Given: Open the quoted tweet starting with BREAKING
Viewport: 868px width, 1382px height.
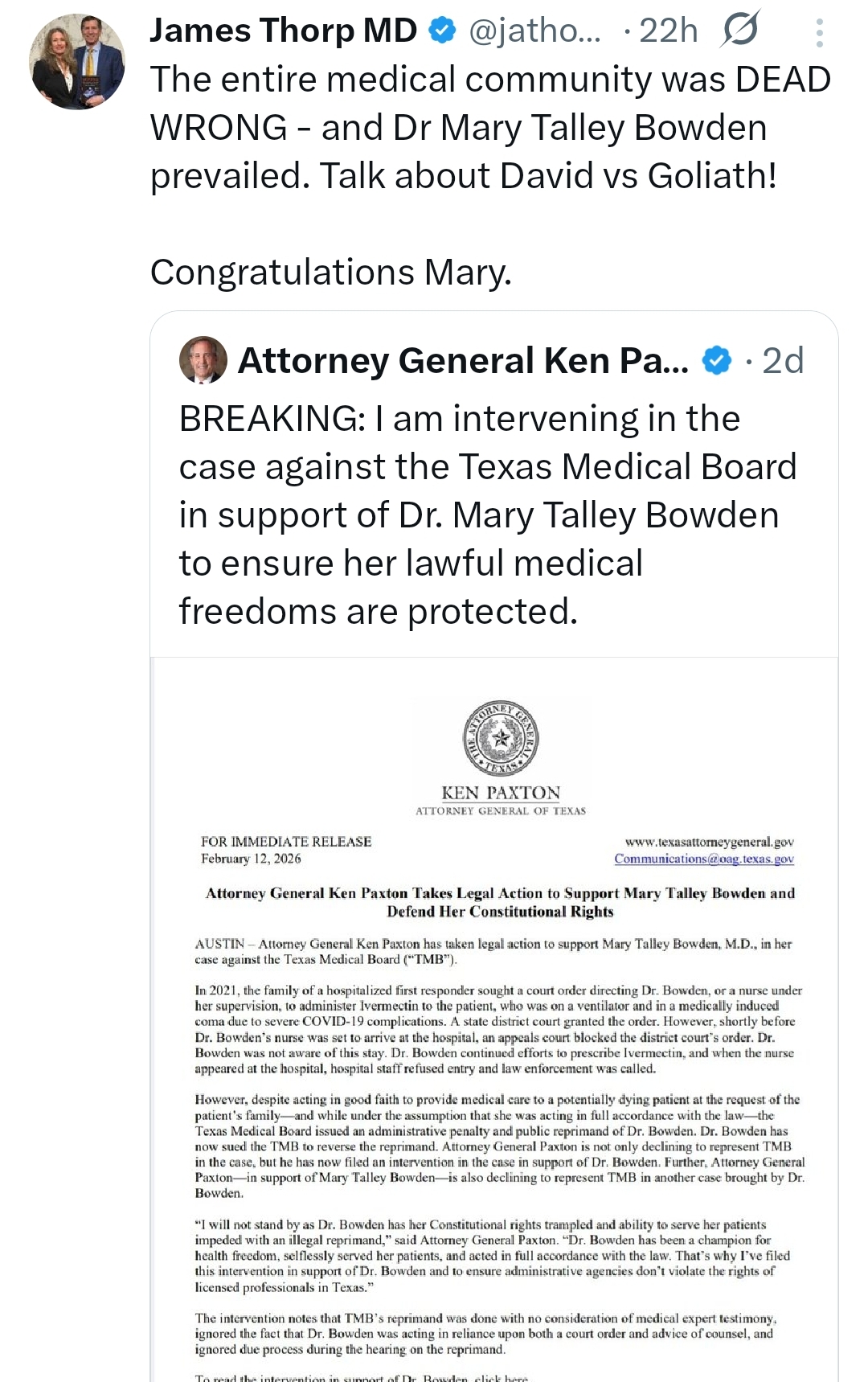Looking at the screenshot, I should tap(487, 515).
